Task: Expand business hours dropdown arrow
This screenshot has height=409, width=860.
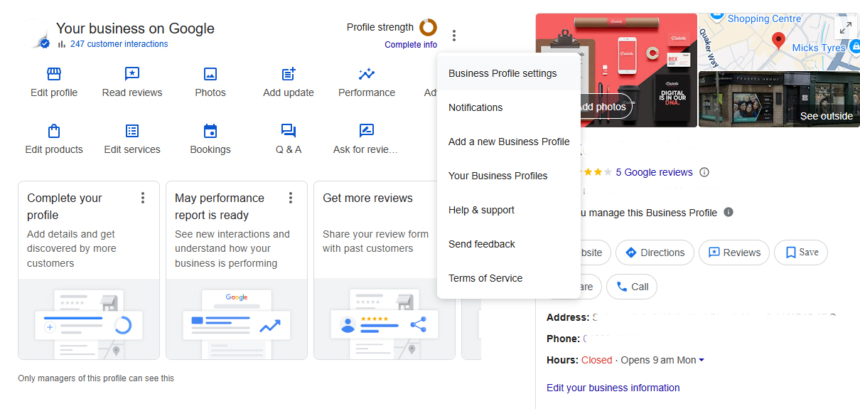Action: point(701,360)
